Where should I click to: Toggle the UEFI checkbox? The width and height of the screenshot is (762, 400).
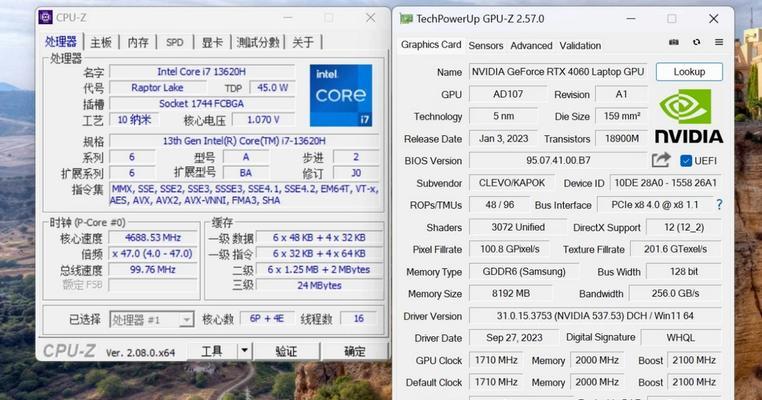coord(686,161)
